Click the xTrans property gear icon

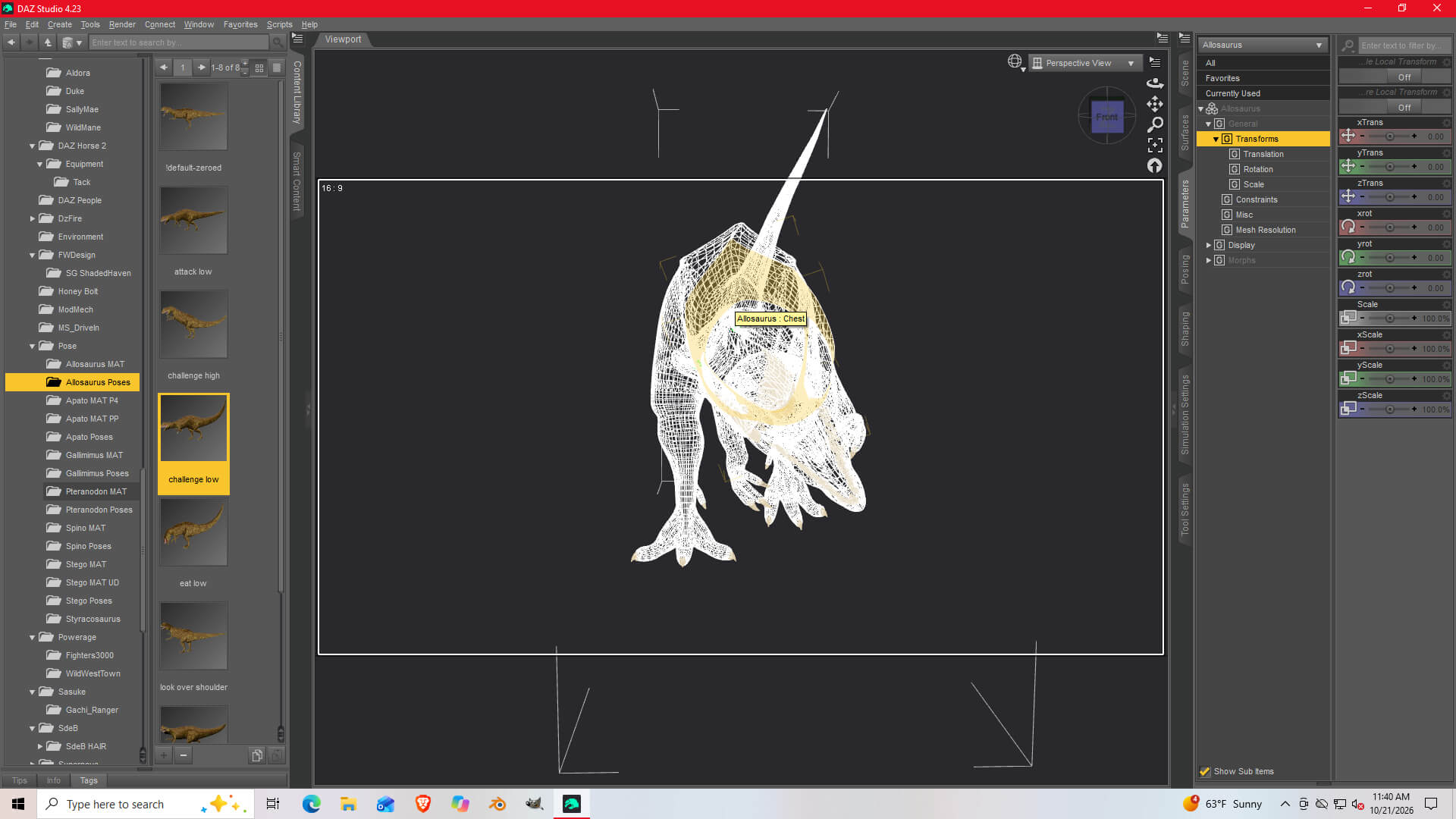[1446, 123]
